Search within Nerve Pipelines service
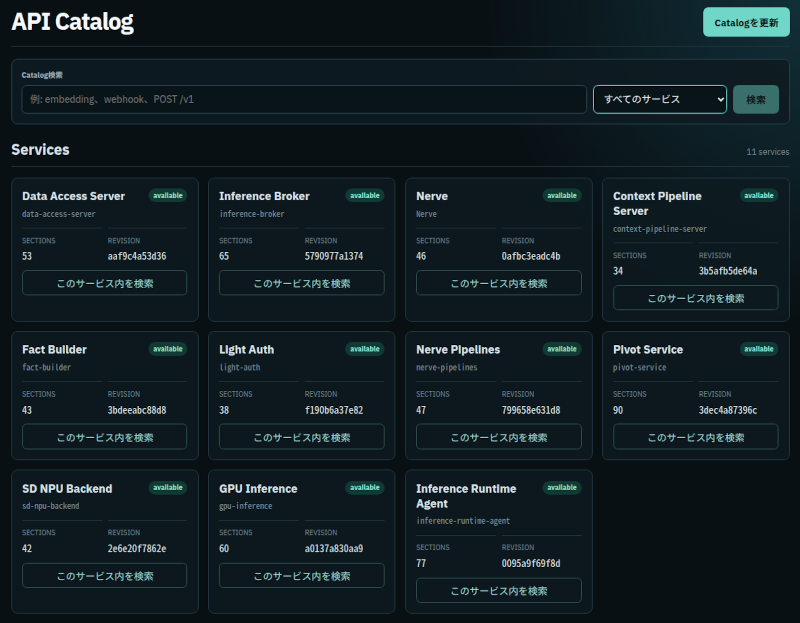 tap(498, 437)
